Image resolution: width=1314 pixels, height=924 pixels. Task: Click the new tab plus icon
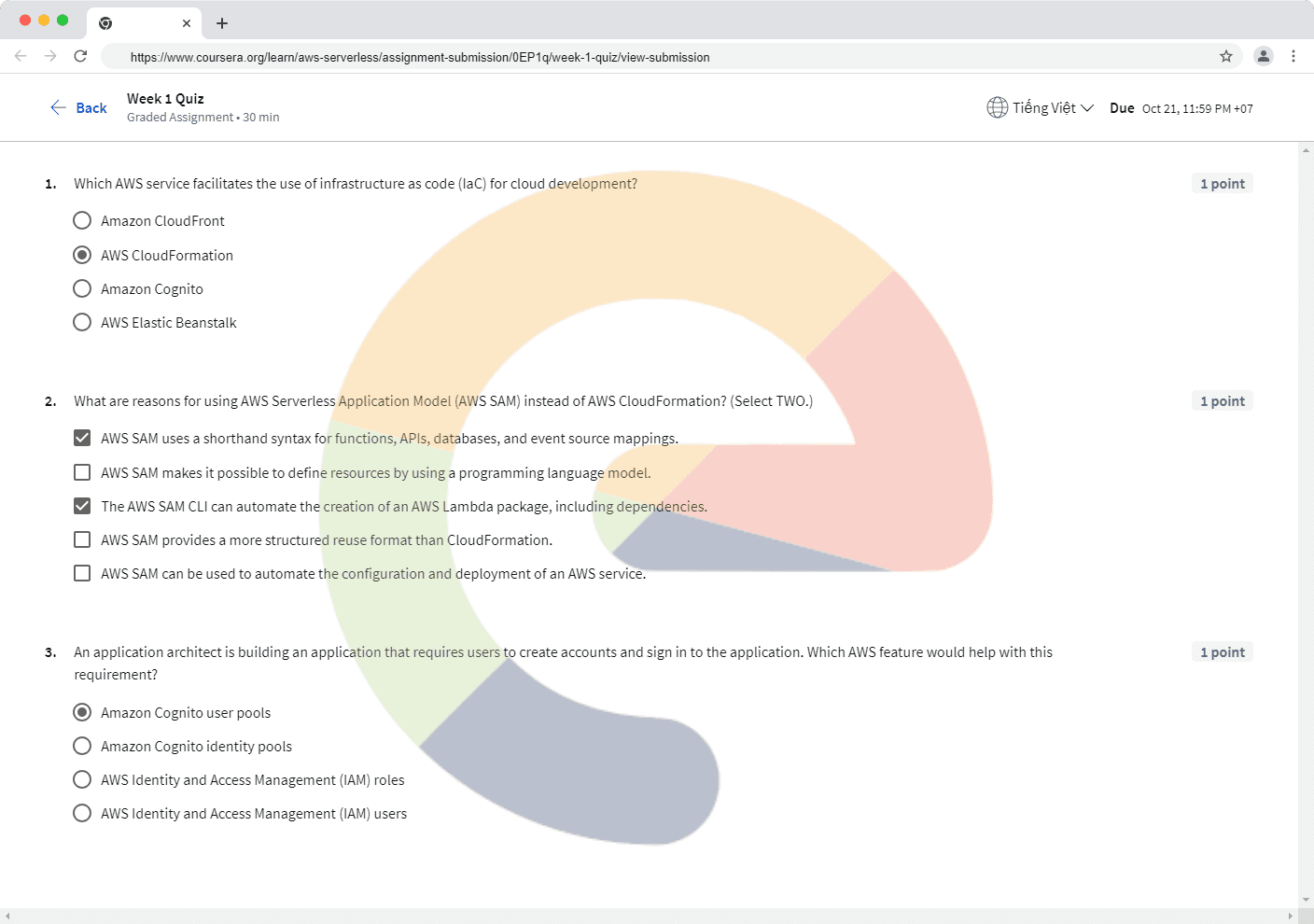(x=222, y=23)
